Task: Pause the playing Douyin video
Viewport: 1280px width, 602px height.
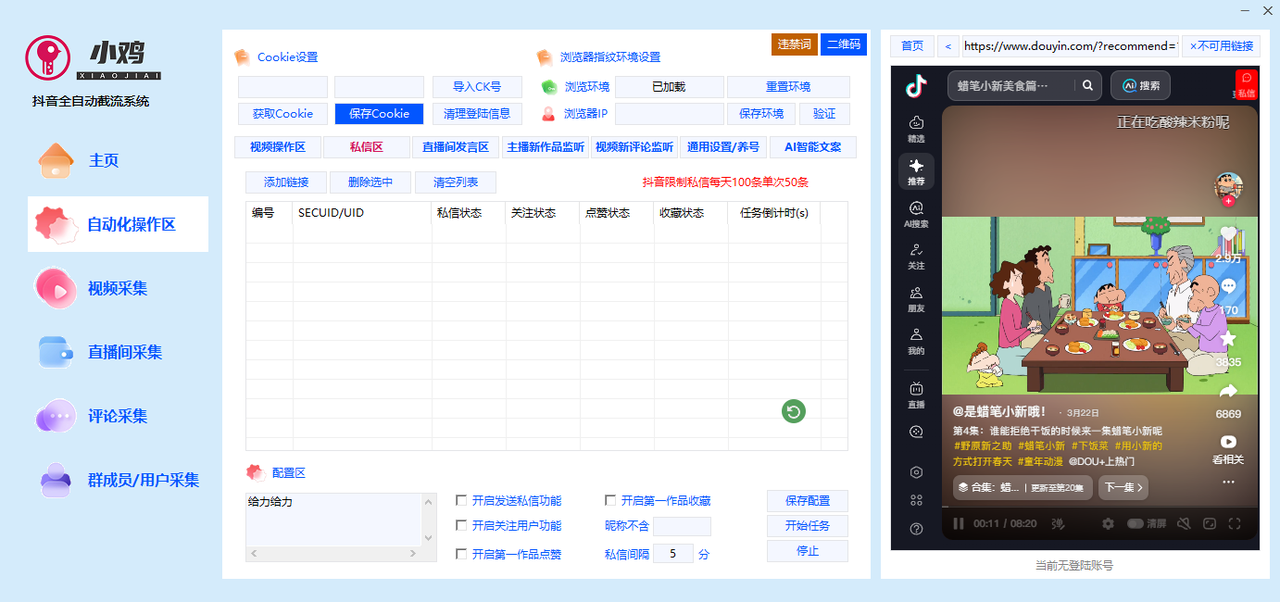Action: coord(958,524)
